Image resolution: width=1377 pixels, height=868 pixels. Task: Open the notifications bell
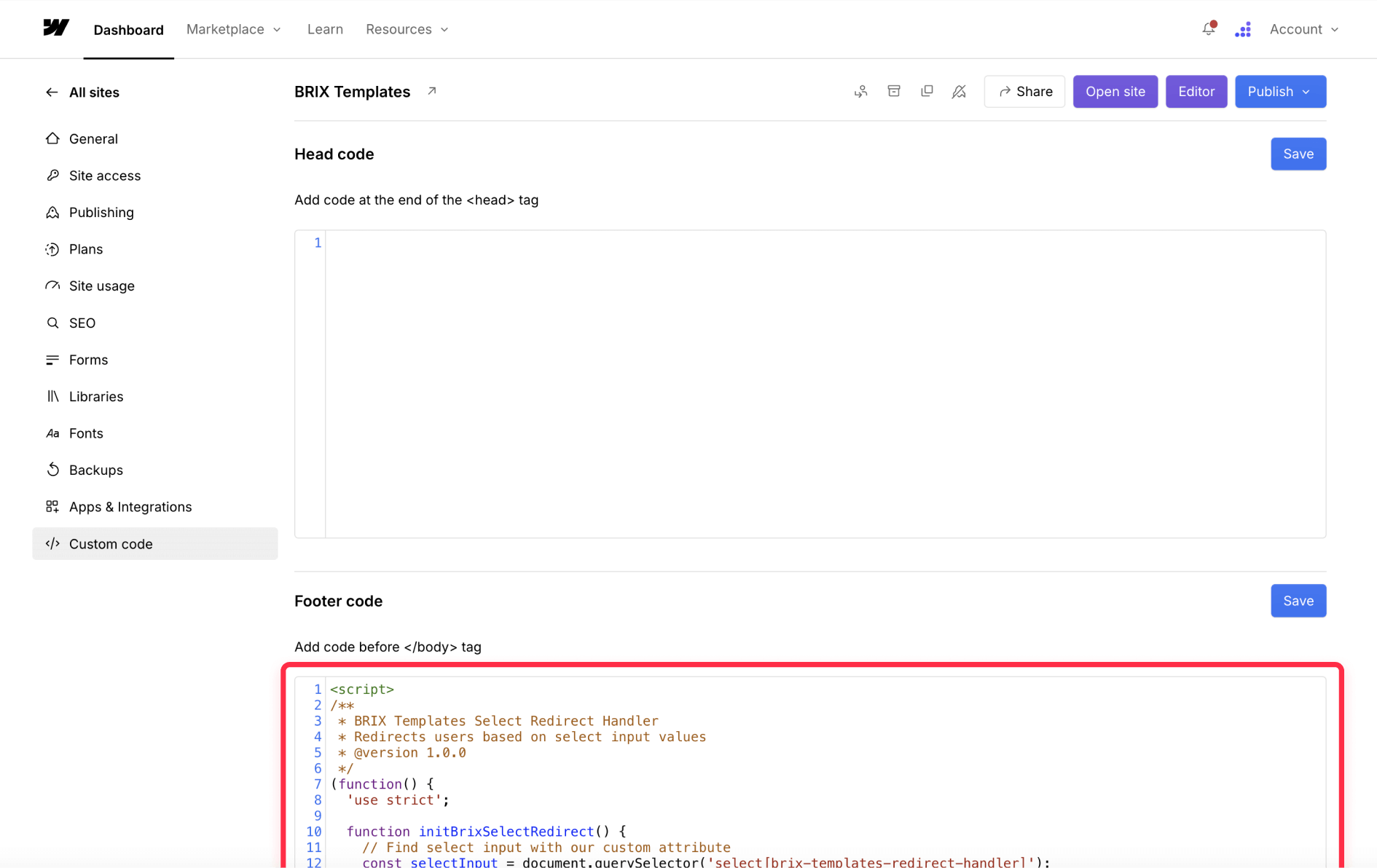coord(1209,29)
